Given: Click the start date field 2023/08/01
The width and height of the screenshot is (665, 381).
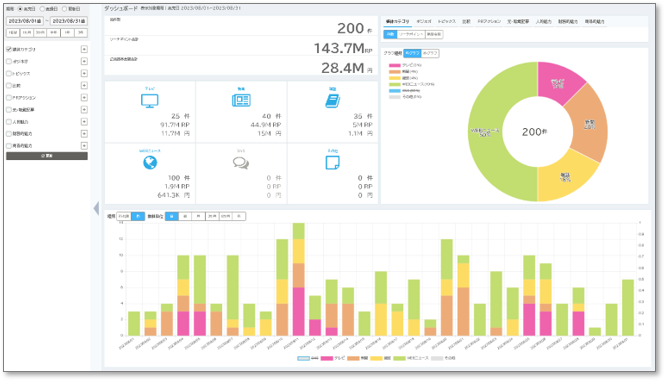Looking at the screenshot, I should pos(25,21).
